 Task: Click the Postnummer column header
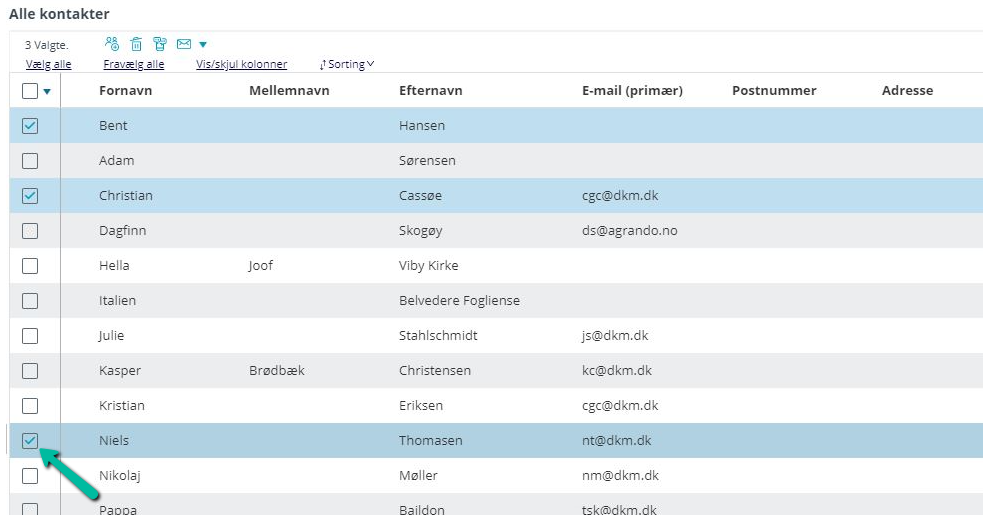[x=774, y=90]
